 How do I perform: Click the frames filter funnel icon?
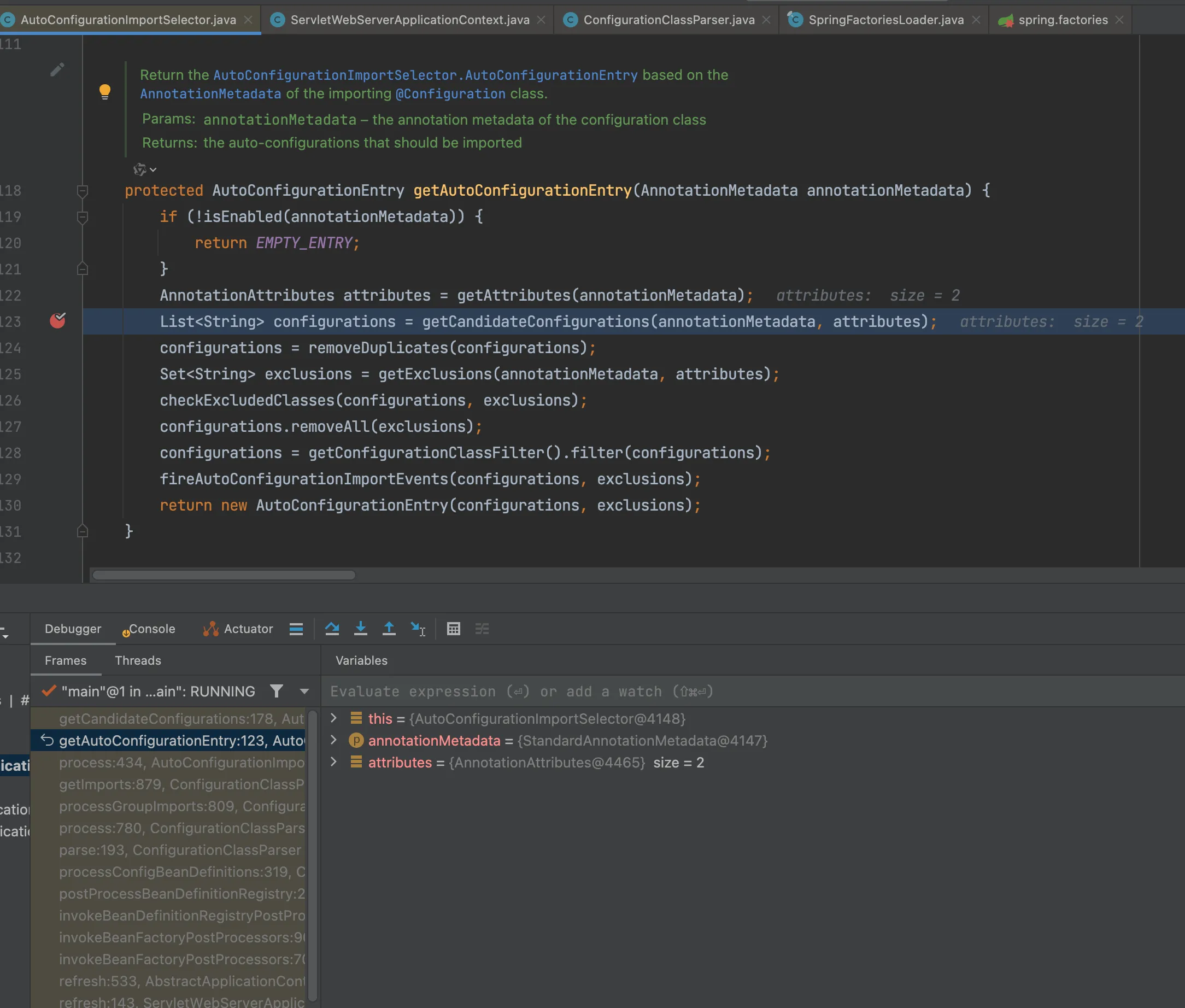pos(277,691)
